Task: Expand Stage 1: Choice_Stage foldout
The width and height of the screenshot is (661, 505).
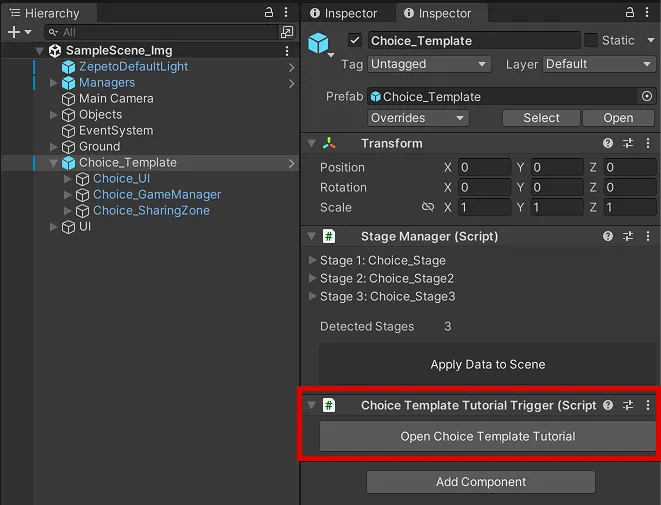Action: coord(312,260)
